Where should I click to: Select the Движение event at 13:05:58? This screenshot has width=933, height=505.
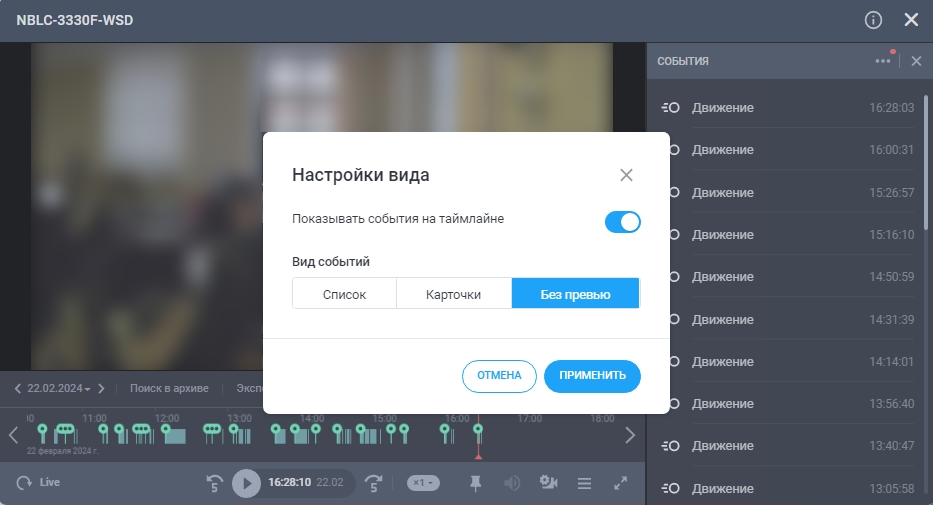pyautogui.click(x=787, y=488)
